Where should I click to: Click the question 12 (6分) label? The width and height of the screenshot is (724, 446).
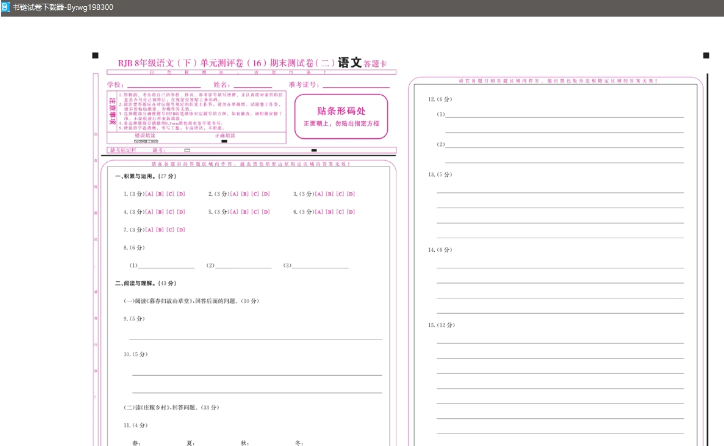(x=440, y=99)
